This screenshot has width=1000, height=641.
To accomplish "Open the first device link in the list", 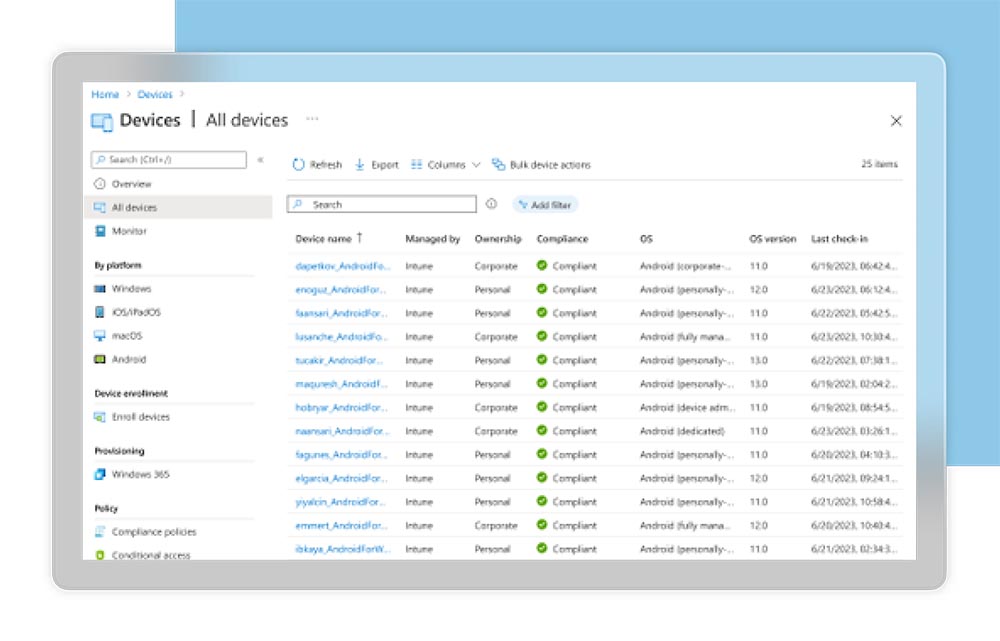I will [x=342, y=266].
